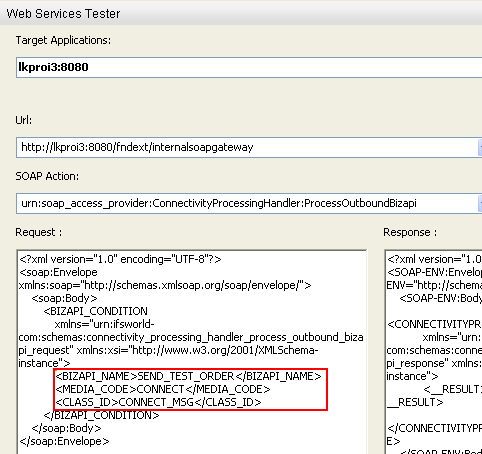This screenshot has height=454, width=482.
Task: Open the SOAP Action dropdown arrow
Action: (480, 203)
